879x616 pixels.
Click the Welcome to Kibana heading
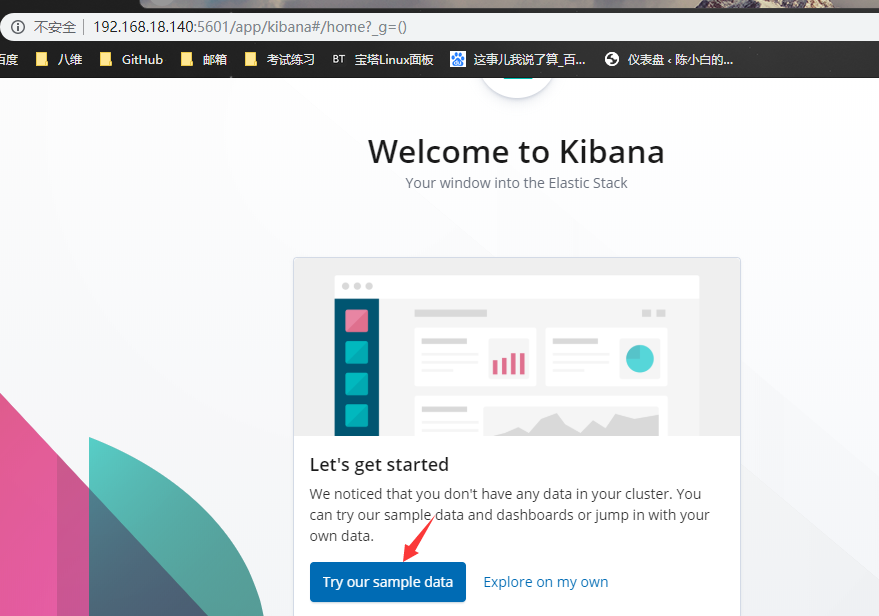[x=516, y=152]
